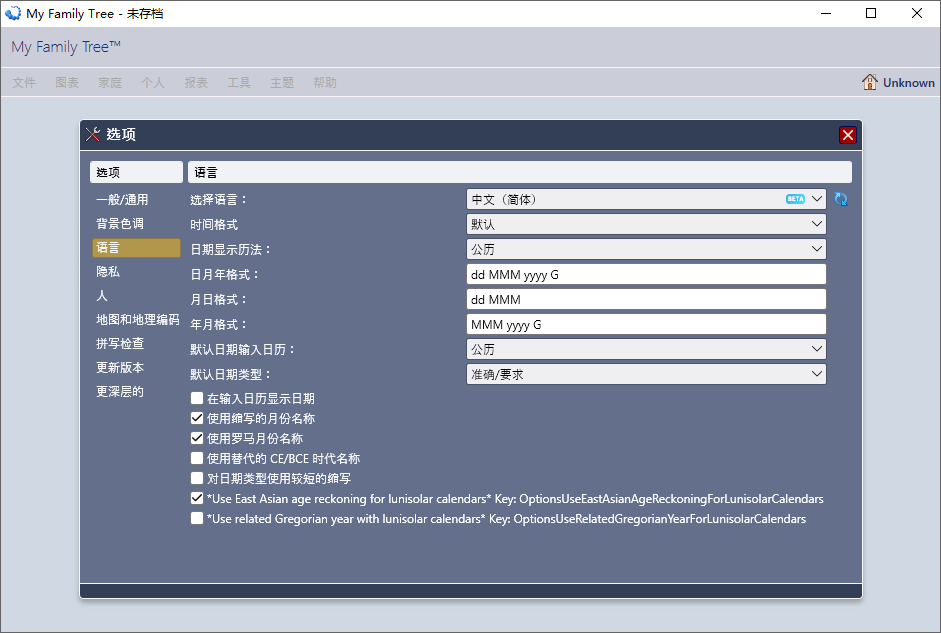Open the 帮助 menu
Viewport: 941px width, 633px height.
pos(325,83)
